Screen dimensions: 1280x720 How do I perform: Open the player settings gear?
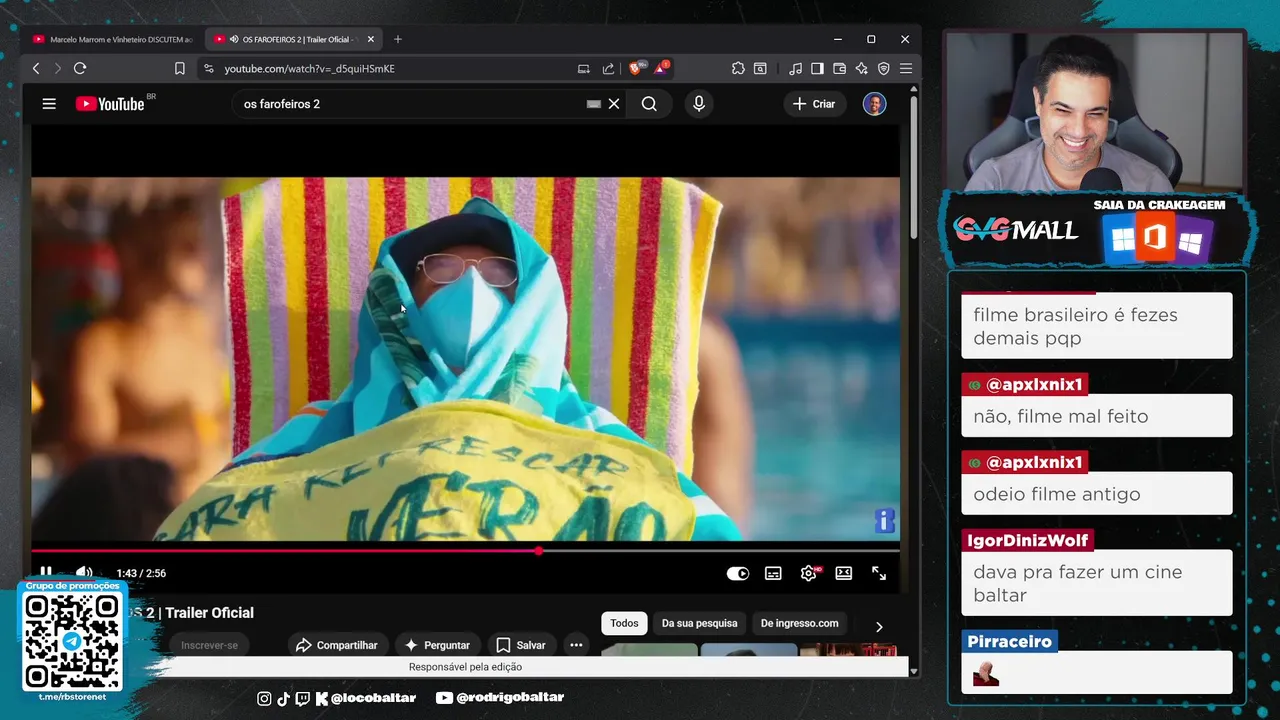809,573
